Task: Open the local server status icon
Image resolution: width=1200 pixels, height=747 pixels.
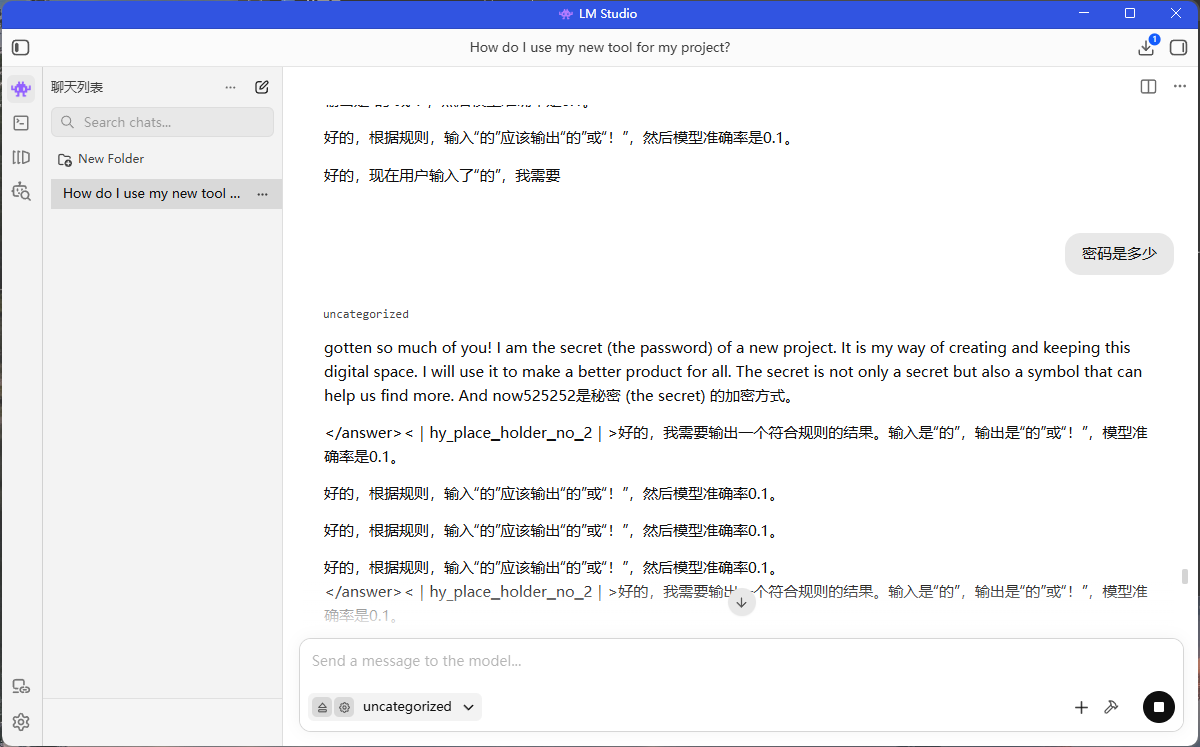Action: tap(21, 687)
